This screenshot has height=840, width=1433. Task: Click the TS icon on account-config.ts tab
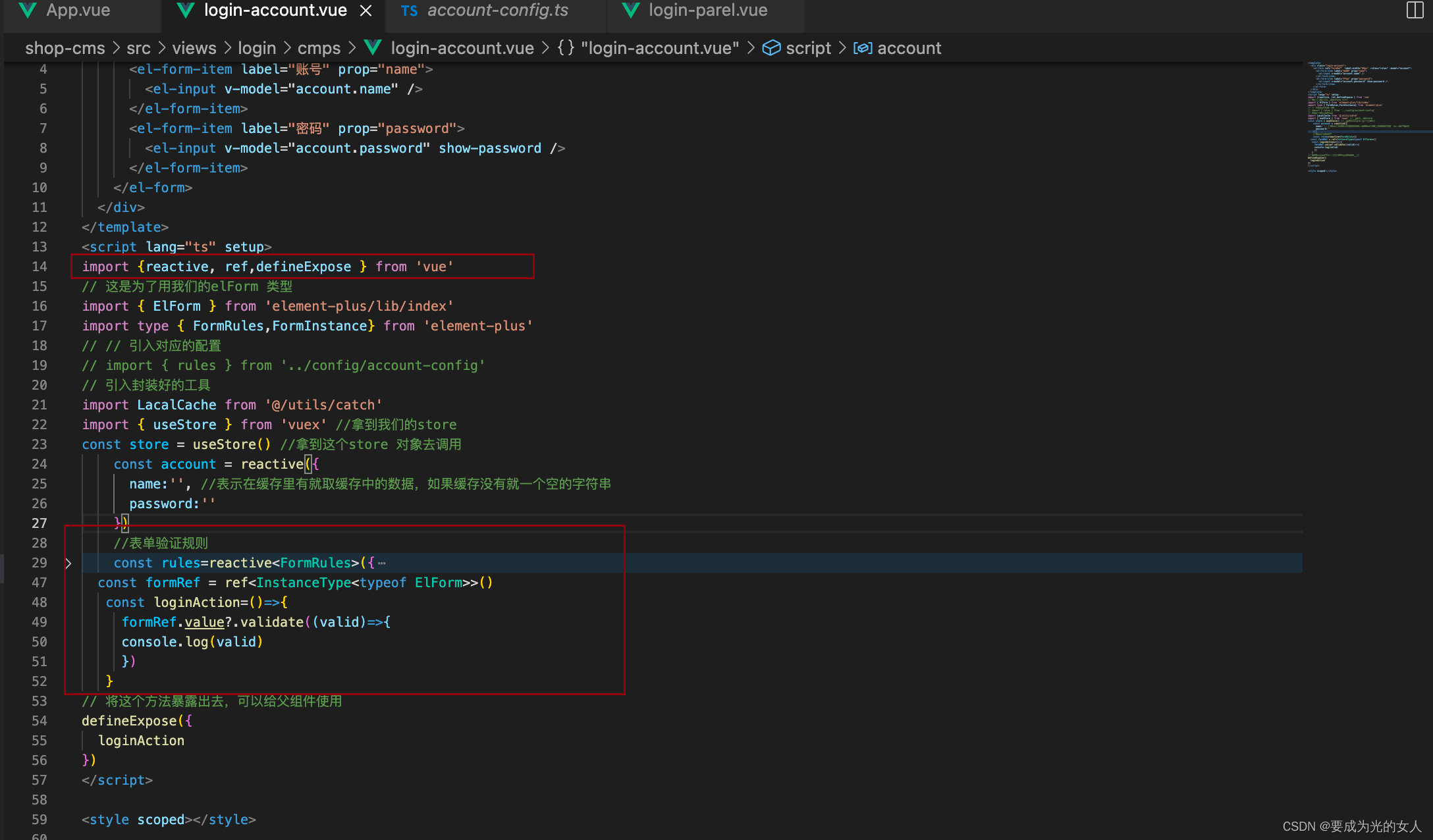409,11
